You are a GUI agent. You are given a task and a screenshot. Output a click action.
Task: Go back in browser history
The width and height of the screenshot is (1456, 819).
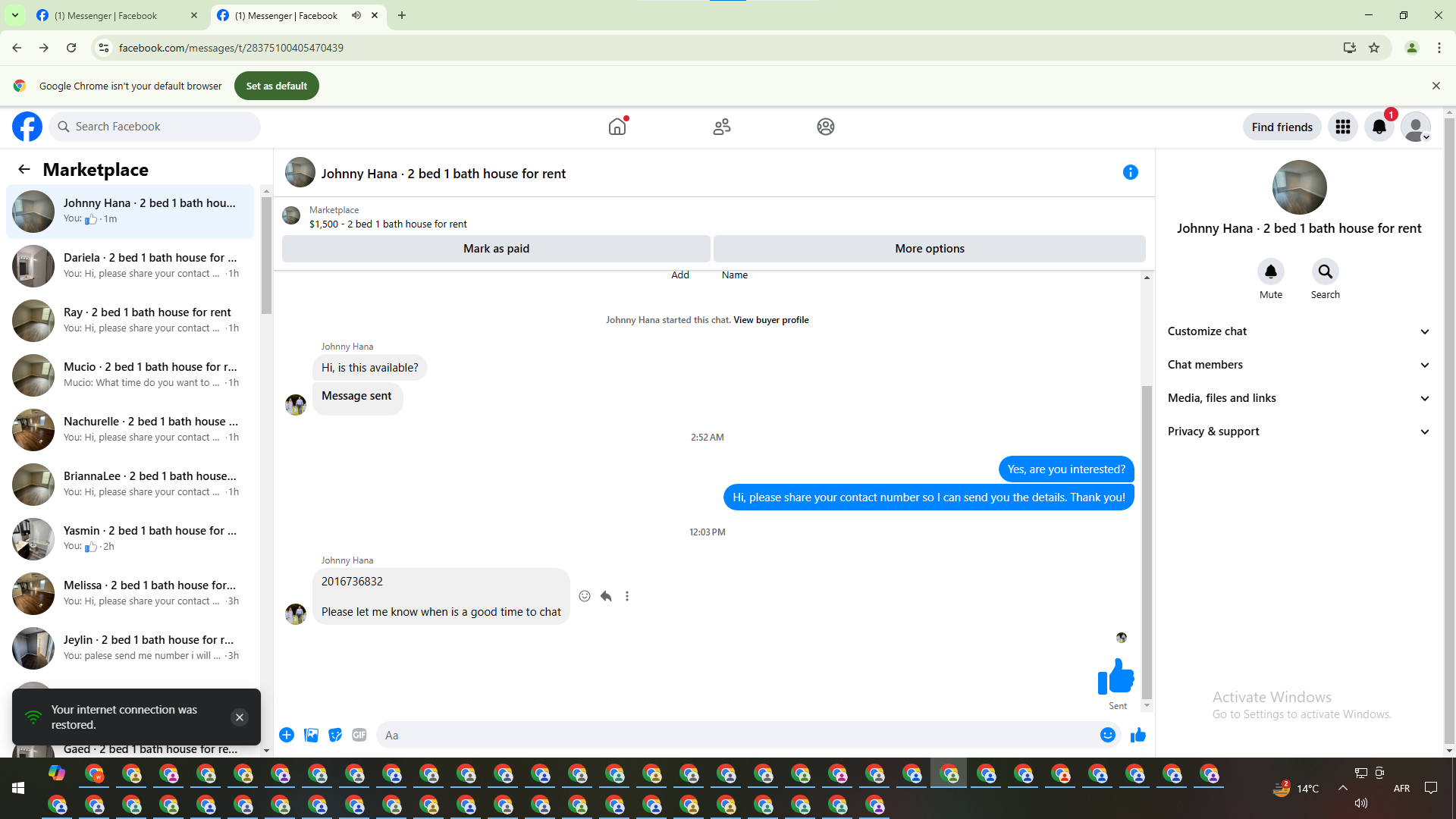(x=17, y=48)
